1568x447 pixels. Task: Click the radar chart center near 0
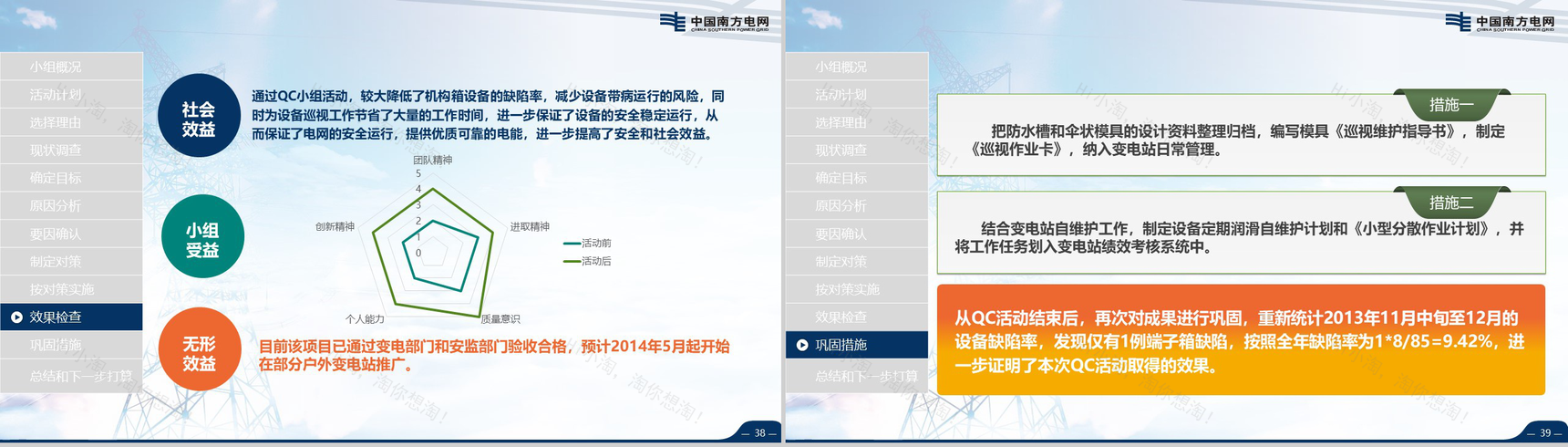[434, 253]
